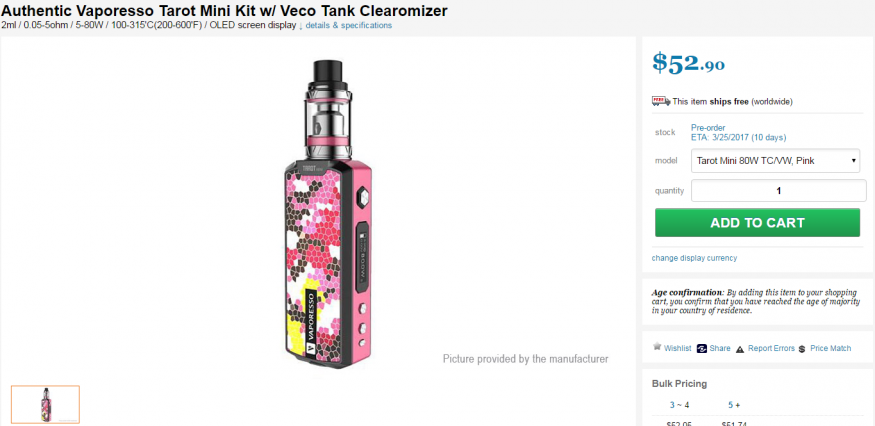Image resolution: width=875 pixels, height=426 pixels.
Task: Click the Price Match dollar icon
Action: [802, 349]
